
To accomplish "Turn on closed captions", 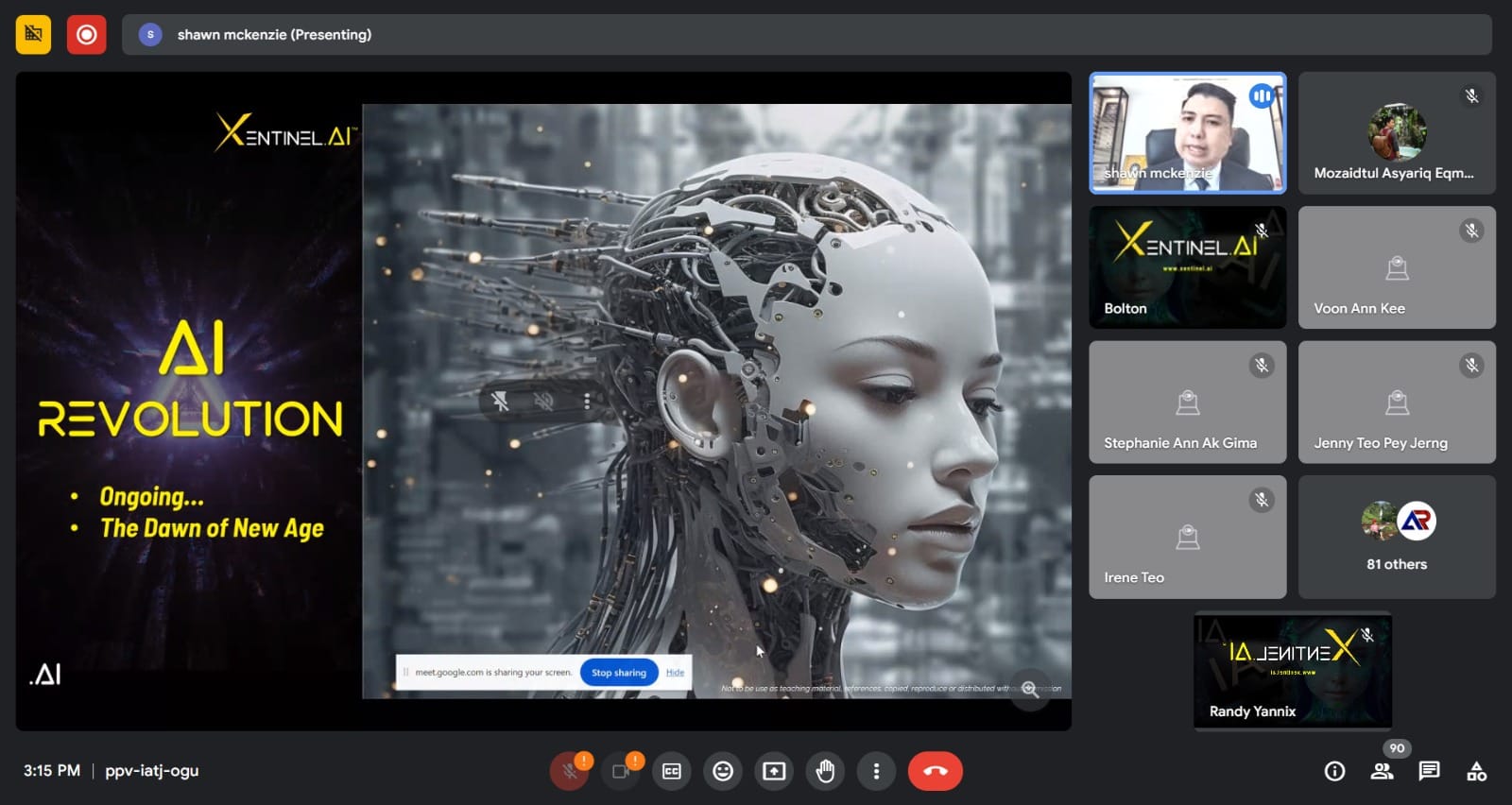I will point(672,772).
